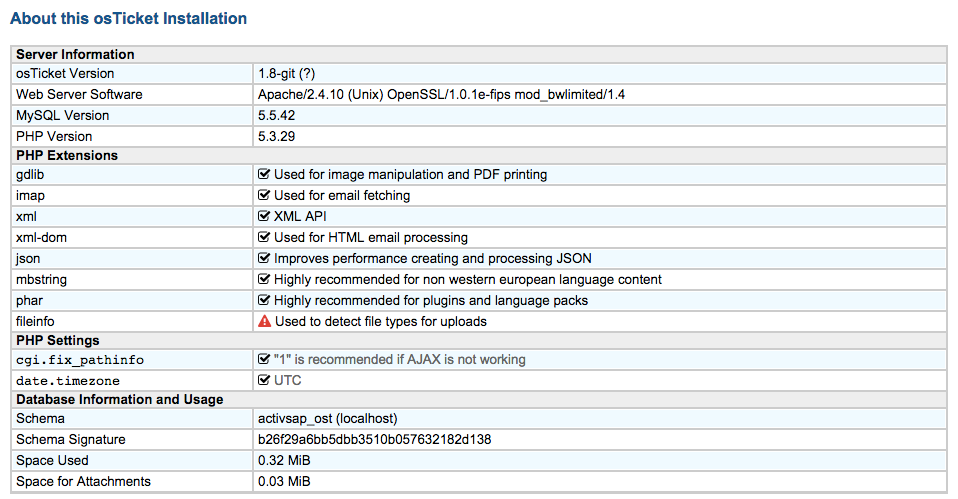Image resolution: width=958 pixels, height=499 pixels.
Task: Click the Schema Signature label
Action: pyautogui.click(x=71, y=439)
